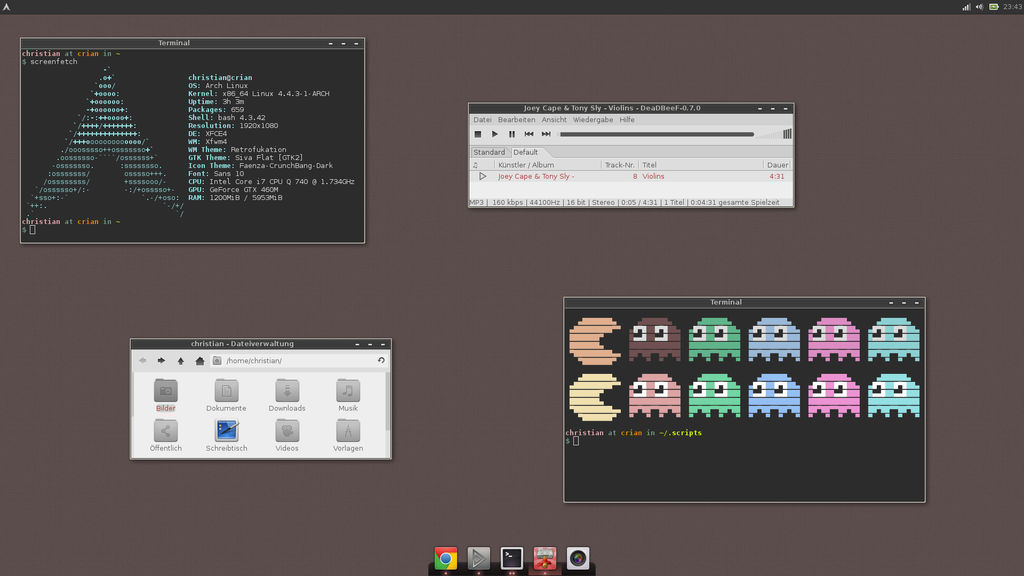Image resolution: width=1024 pixels, height=576 pixels.
Task: Open the Hilfe menu
Action: (x=627, y=120)
